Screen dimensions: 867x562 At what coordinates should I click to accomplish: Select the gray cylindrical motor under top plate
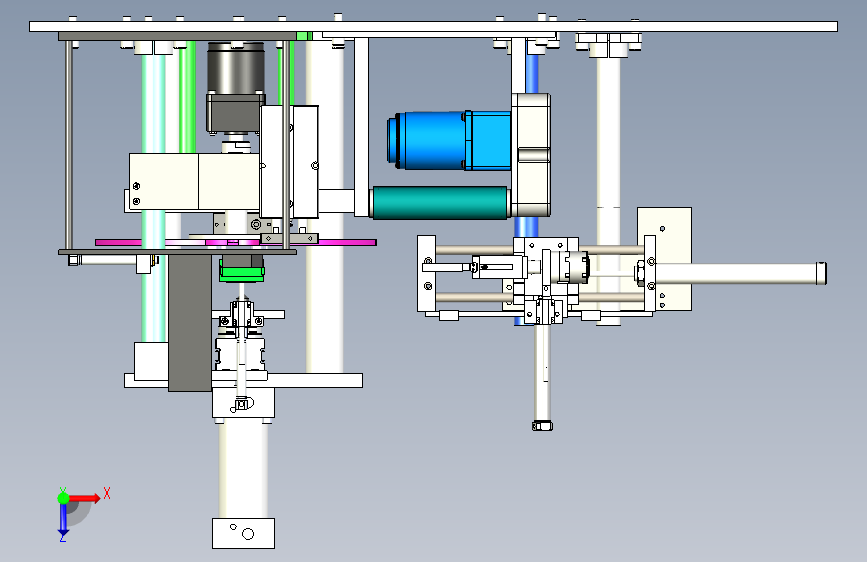point(236,67)
